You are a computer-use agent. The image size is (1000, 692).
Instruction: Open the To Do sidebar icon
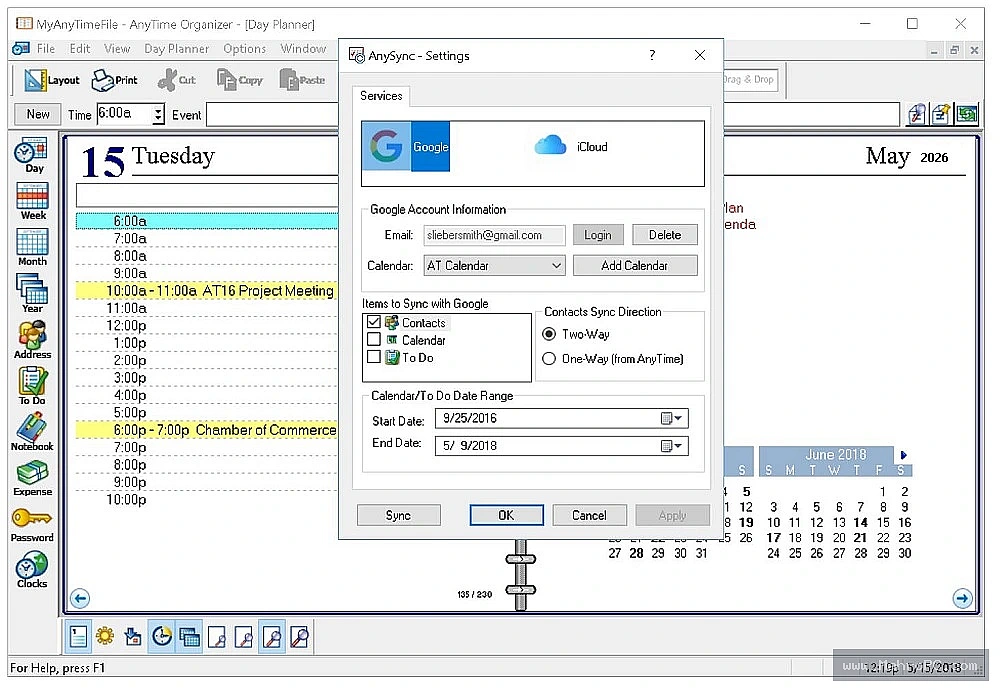point(32,386)
